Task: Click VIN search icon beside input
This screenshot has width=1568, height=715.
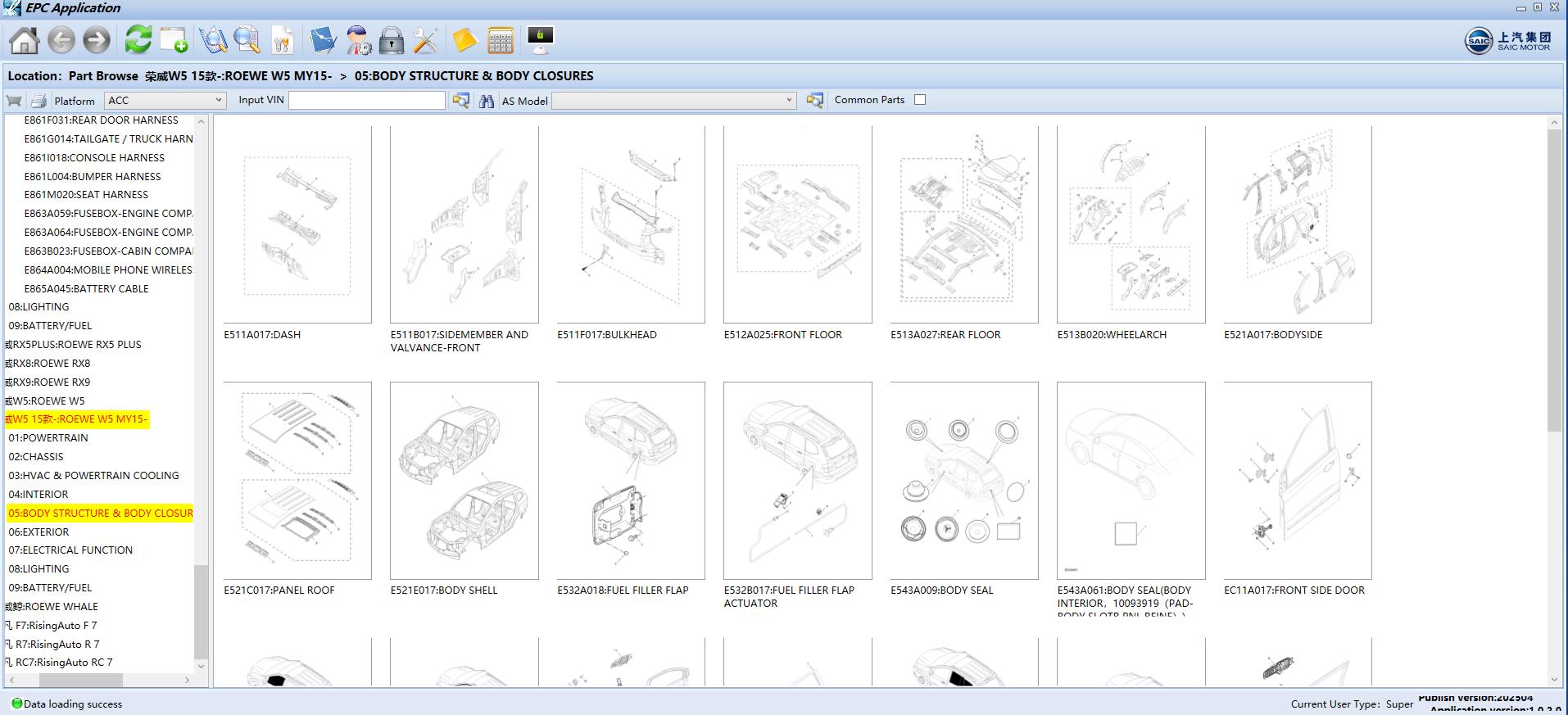Action: click(x=461, y=100)
